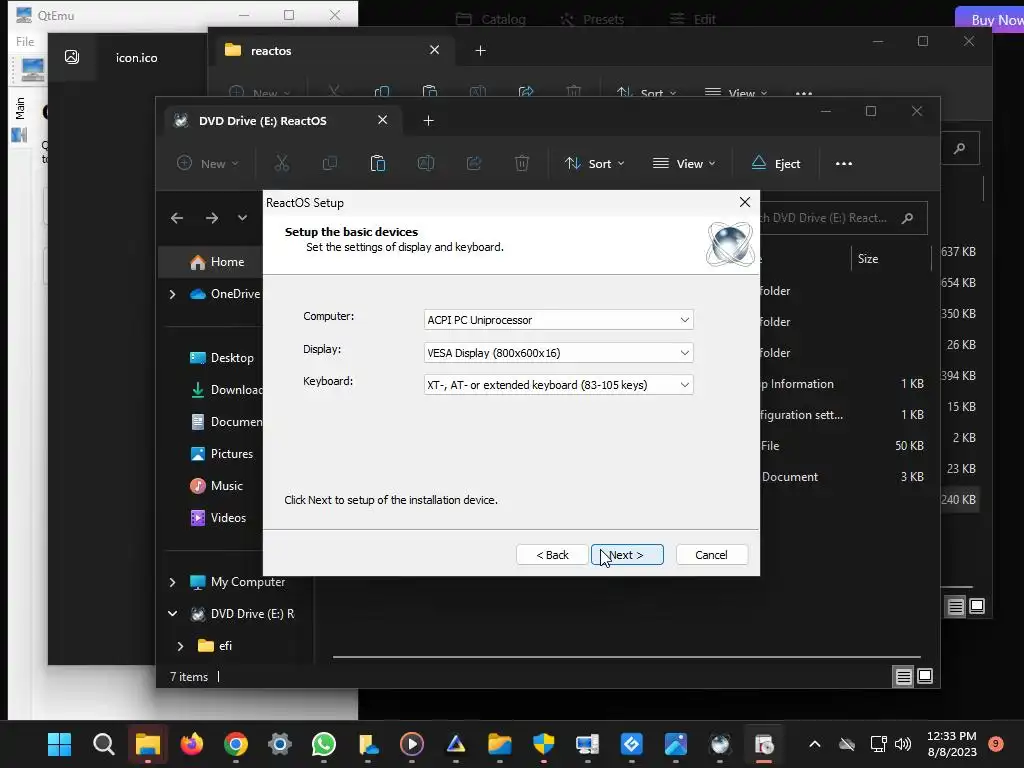Open the See more options menu in DVD Drive window
1024x768 pixels.
[x=844, y=163]
